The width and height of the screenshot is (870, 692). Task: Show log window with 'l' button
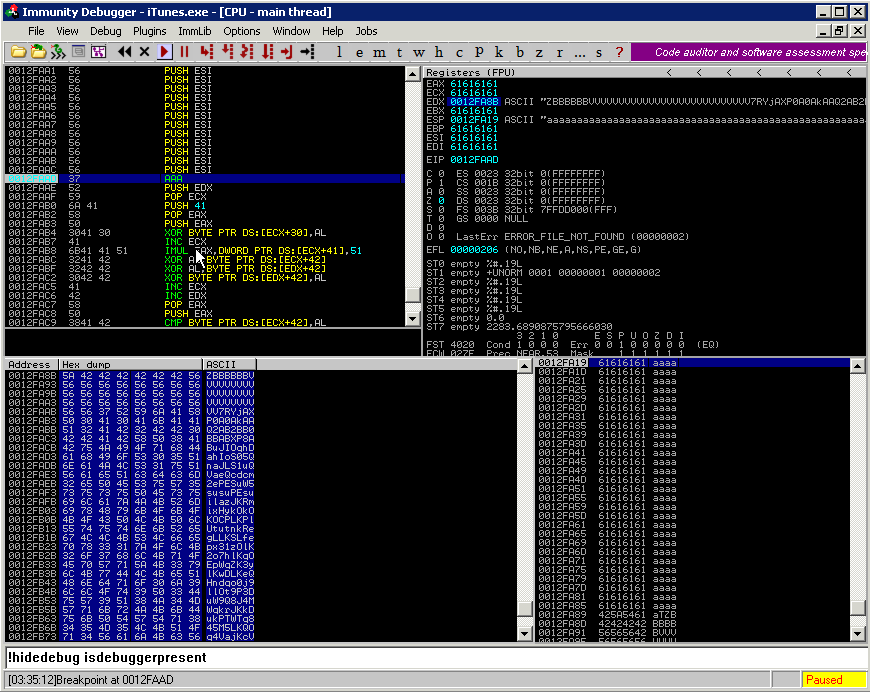[340, 52]
